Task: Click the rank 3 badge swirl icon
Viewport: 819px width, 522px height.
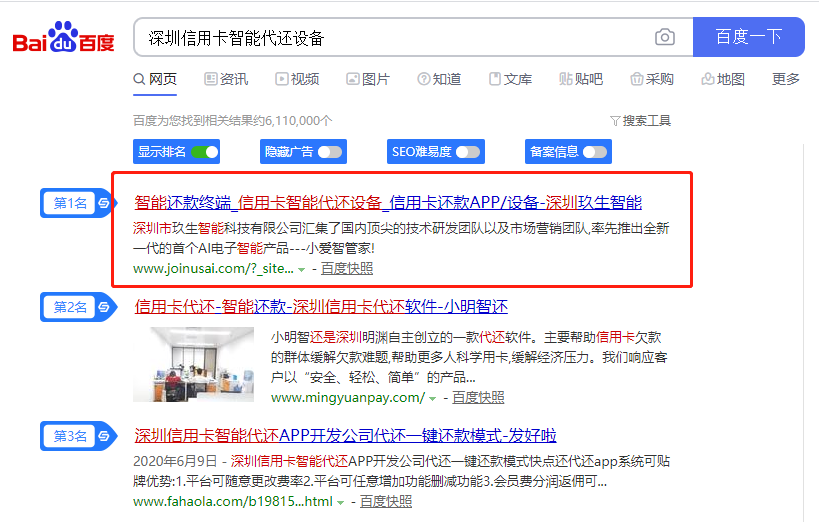Action: point(103,436)
